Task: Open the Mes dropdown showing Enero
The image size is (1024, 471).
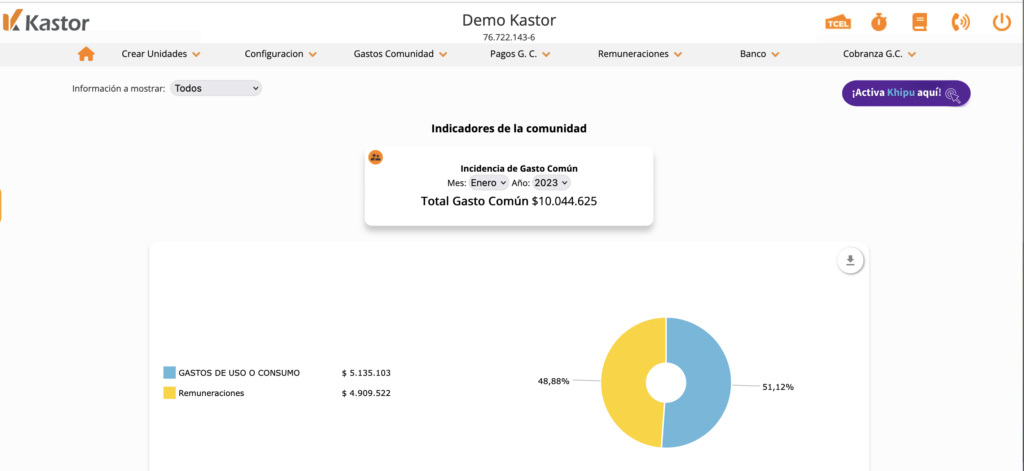Action: tap(488, 183)
